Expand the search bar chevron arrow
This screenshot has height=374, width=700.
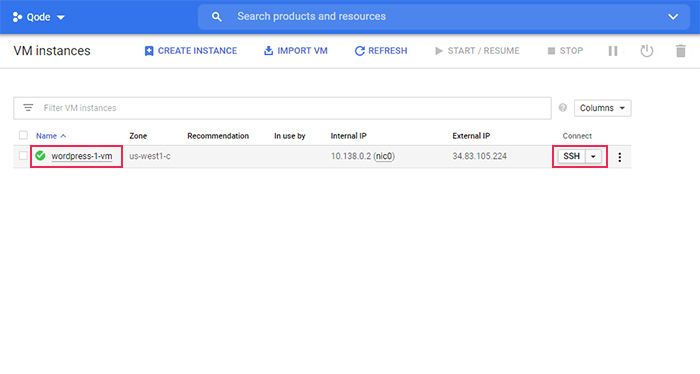tap(673, 17)
